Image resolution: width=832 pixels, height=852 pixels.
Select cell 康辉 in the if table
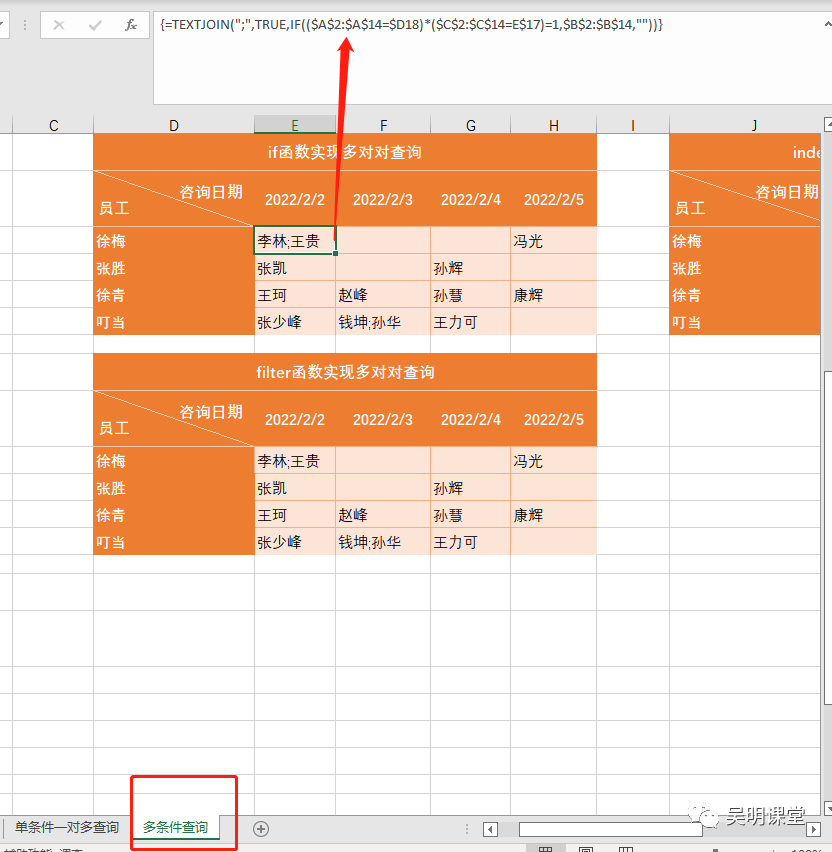click(x=554, y=295)
